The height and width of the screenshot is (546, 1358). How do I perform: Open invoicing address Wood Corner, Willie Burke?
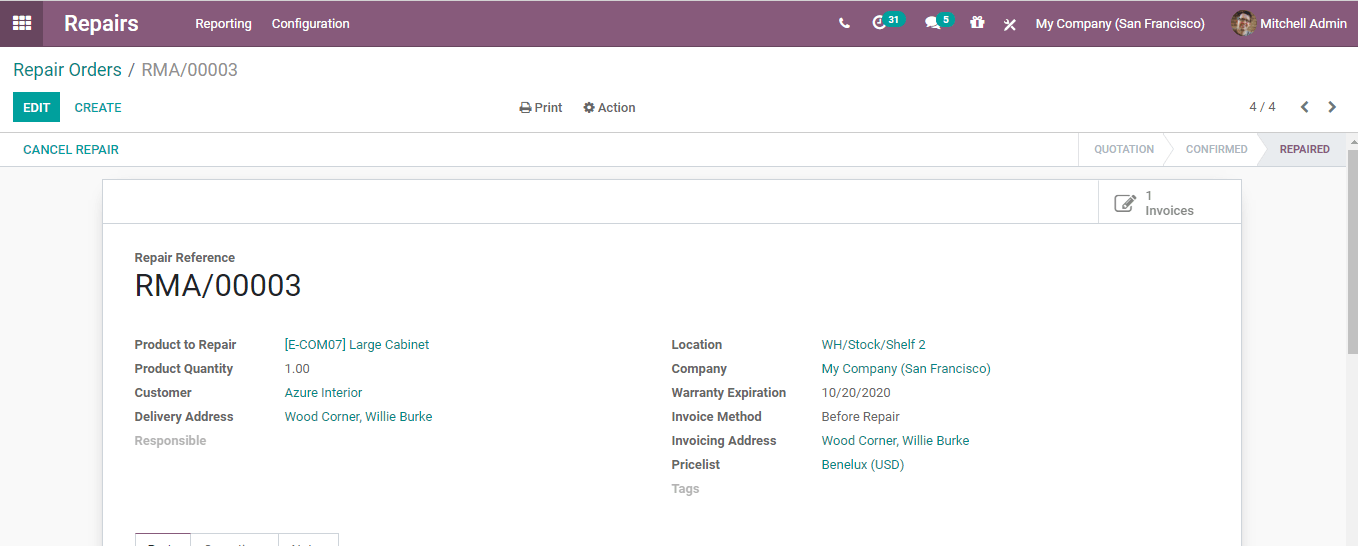pyautogui.click(x=895, y=440)
